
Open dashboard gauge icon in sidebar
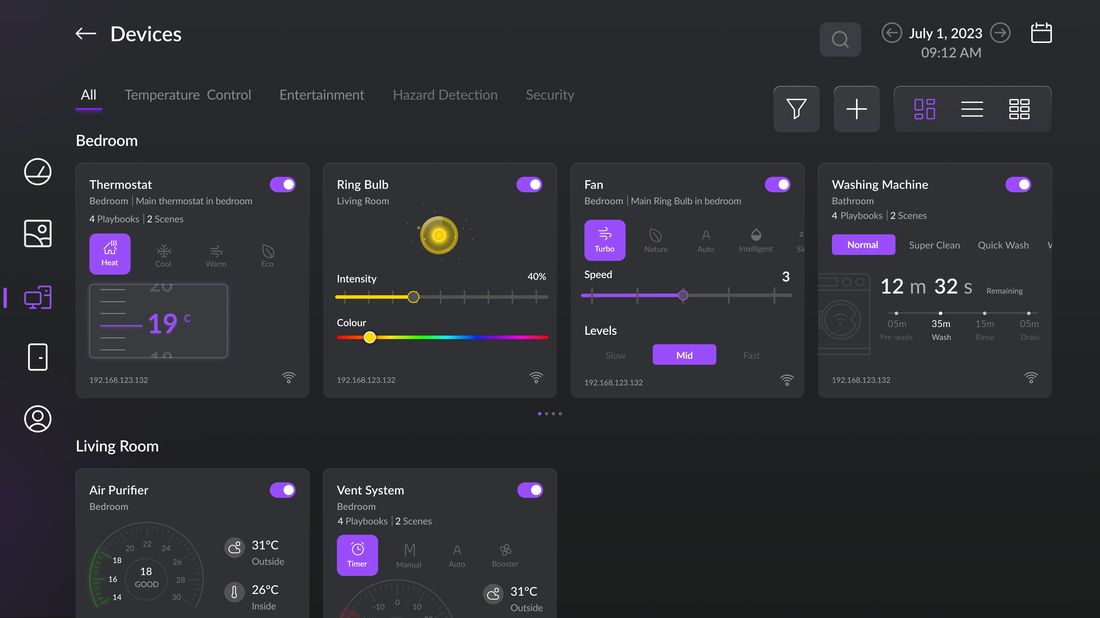[x=38, y=172]
